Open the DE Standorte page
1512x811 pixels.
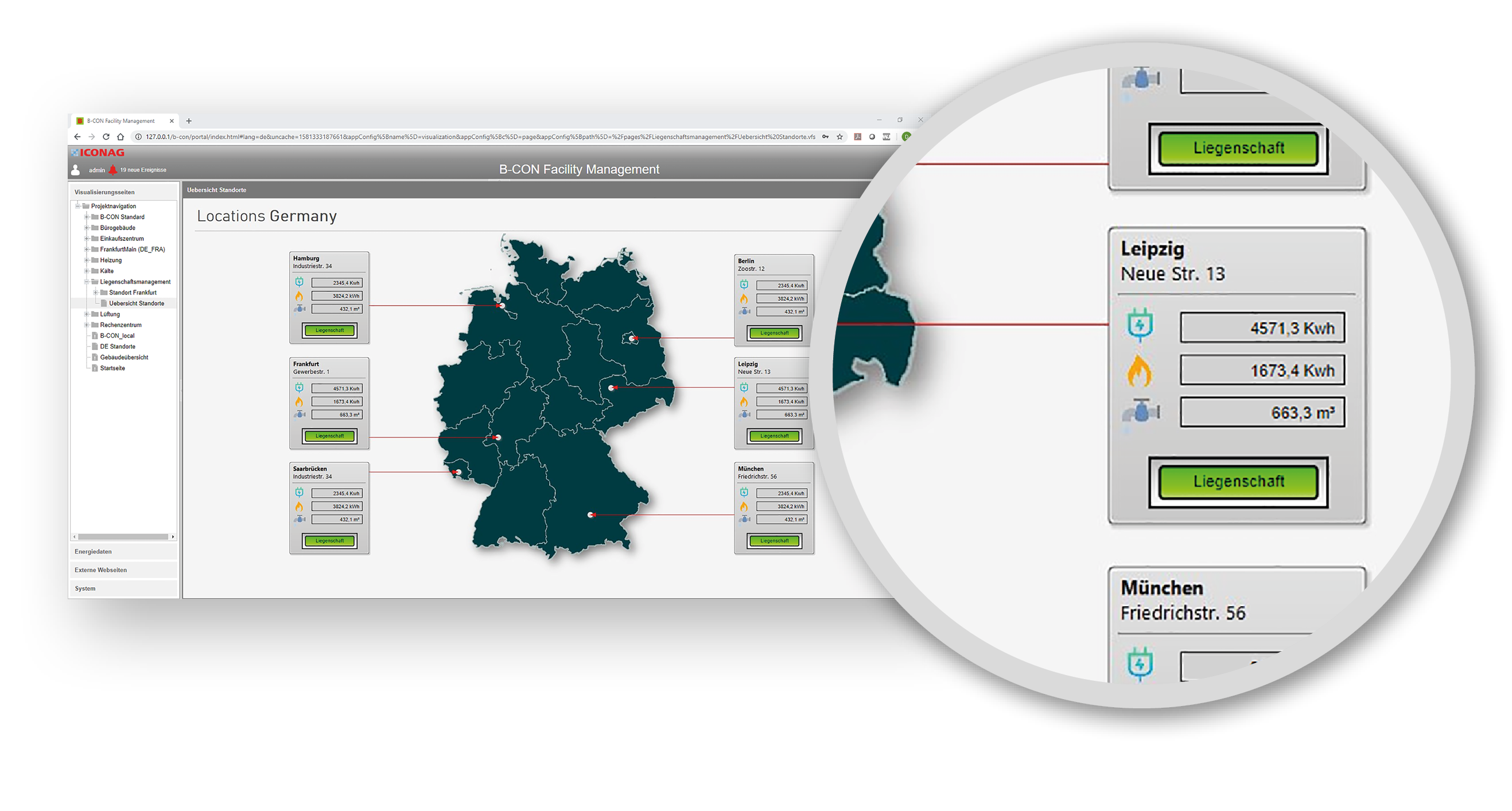point(118,346)
